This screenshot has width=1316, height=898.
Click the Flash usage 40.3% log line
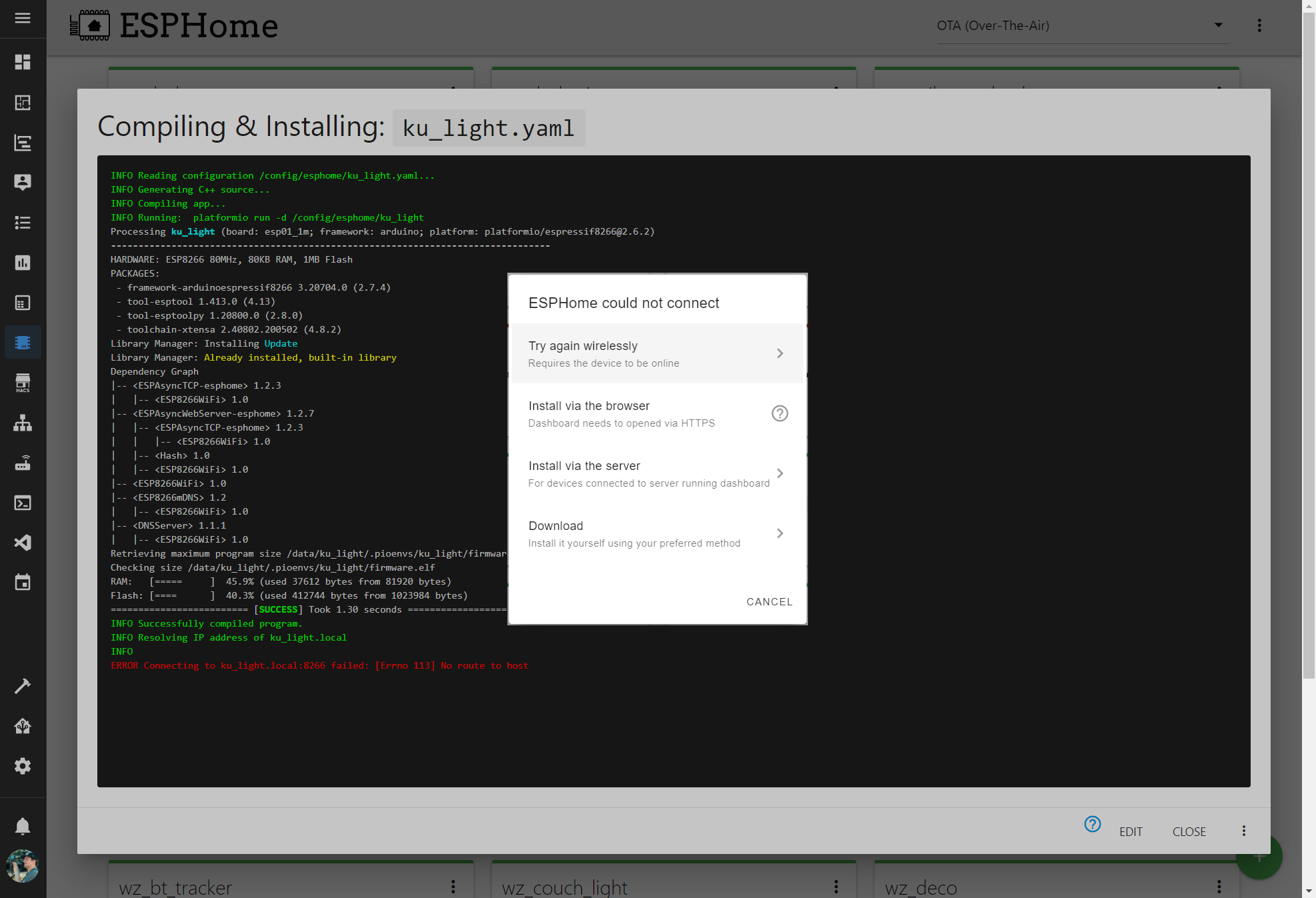click(289, 595)
